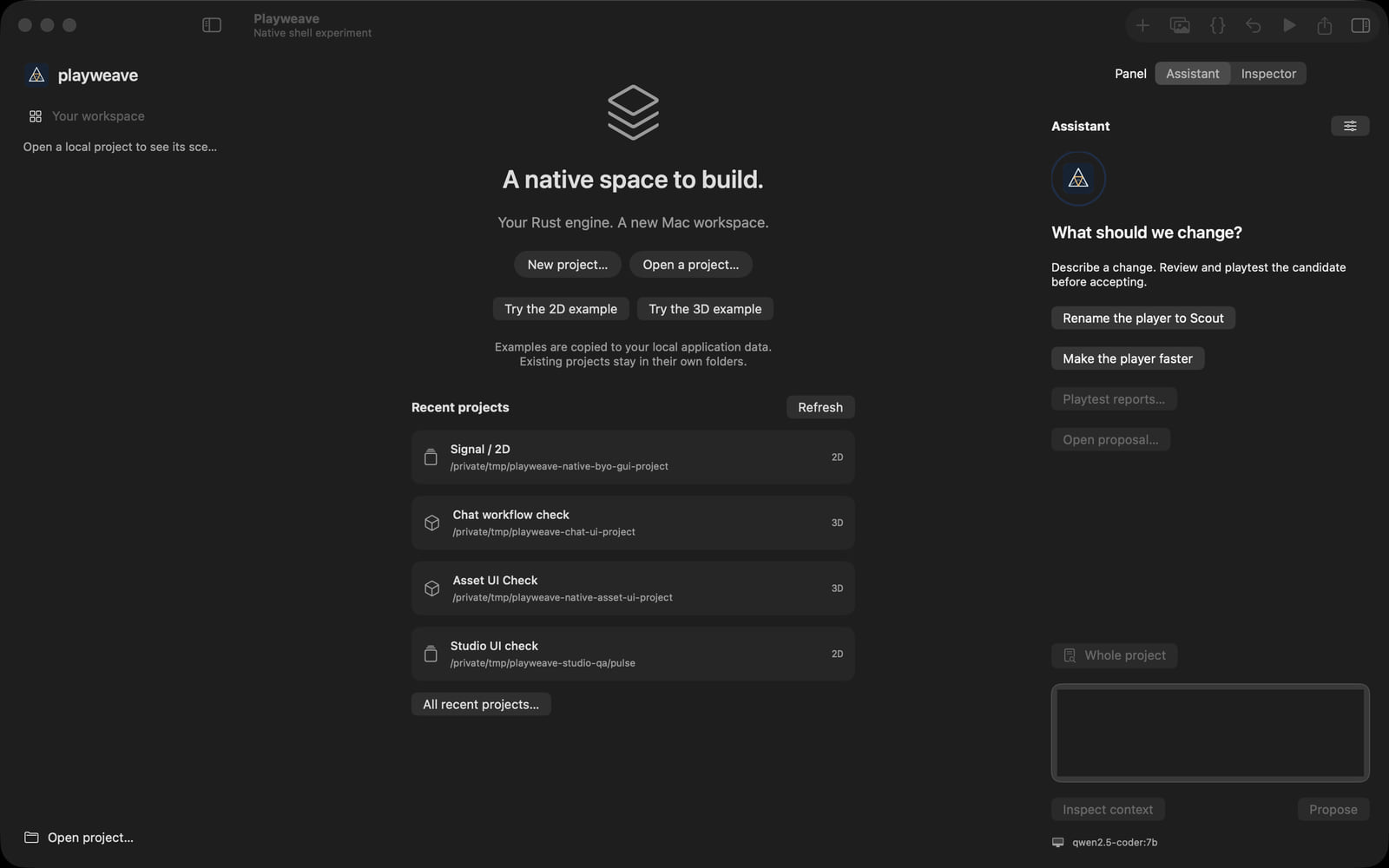Toggle the right panel sidebar icon

(1360, 25)
